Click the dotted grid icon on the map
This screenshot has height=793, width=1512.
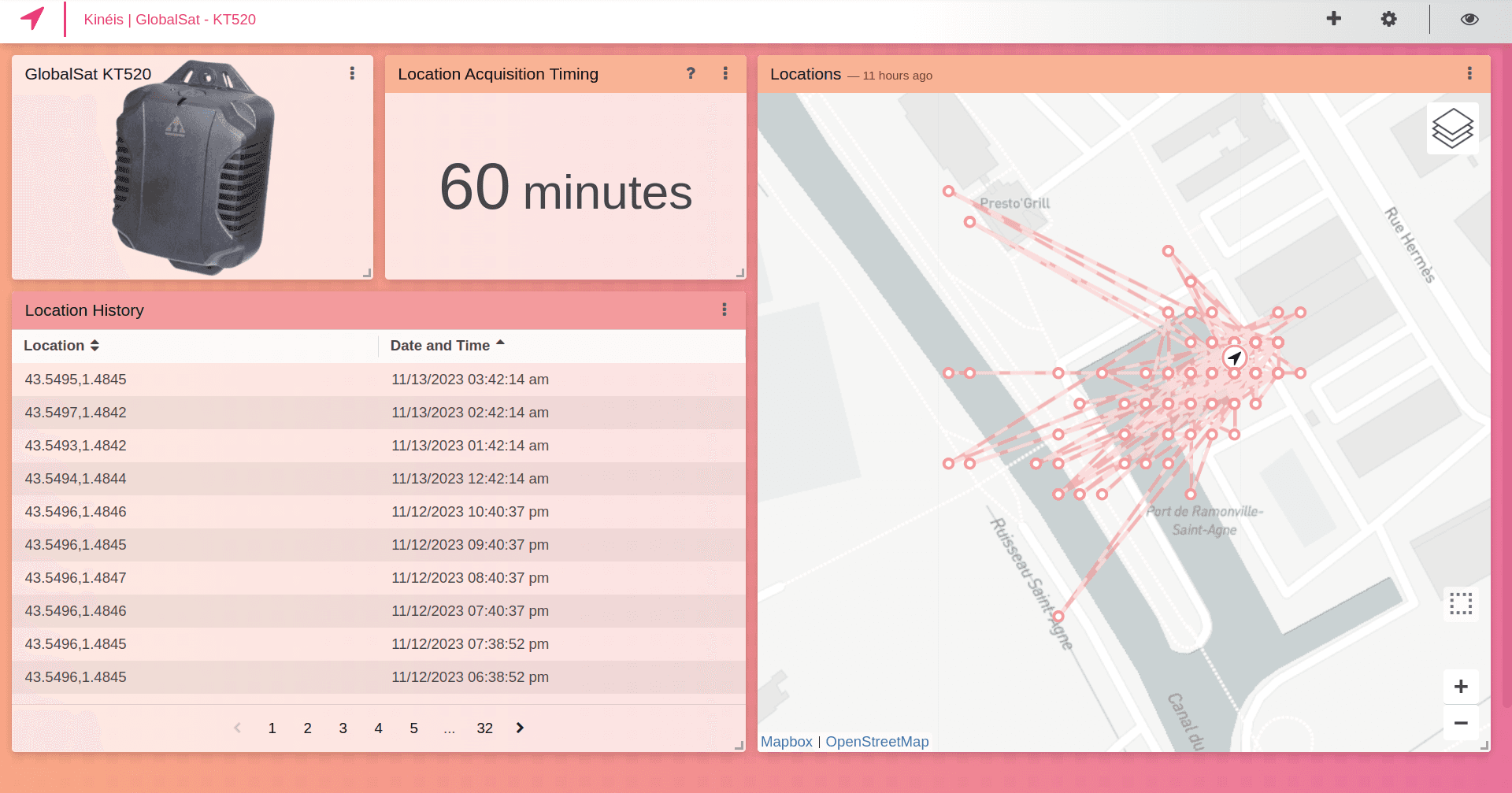[1461, 603]
